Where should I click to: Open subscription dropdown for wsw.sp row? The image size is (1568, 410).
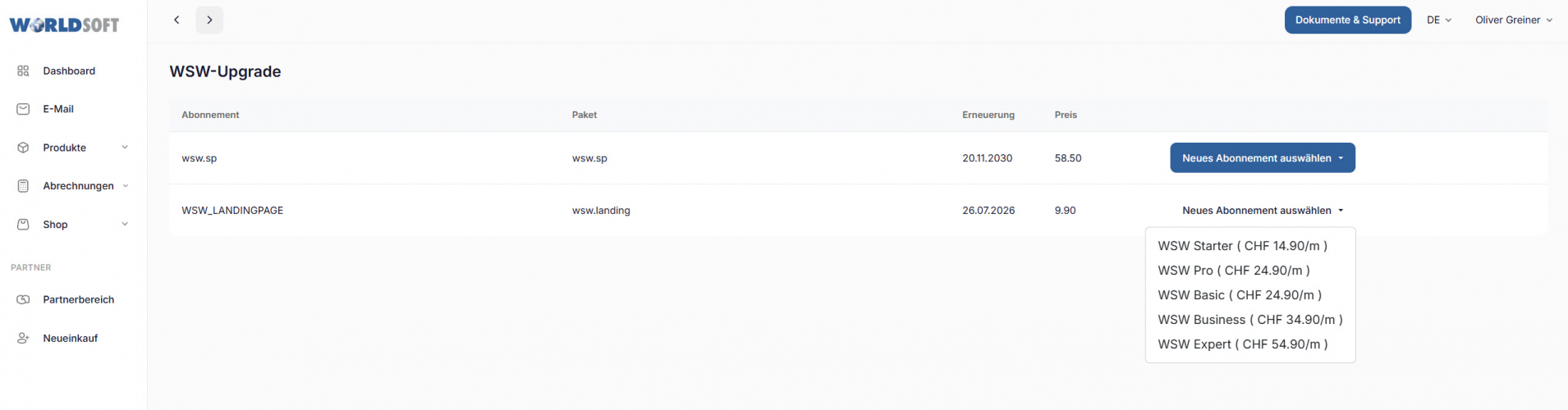tap(1262, 158)
